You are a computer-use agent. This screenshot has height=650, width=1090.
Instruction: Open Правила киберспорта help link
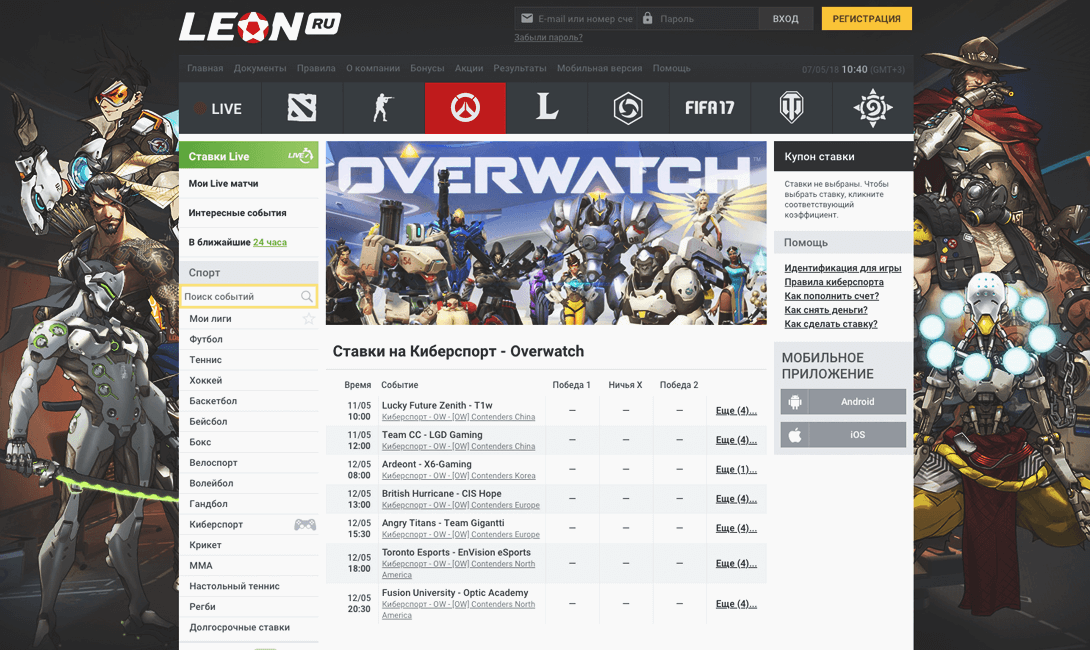coord(834,282)
